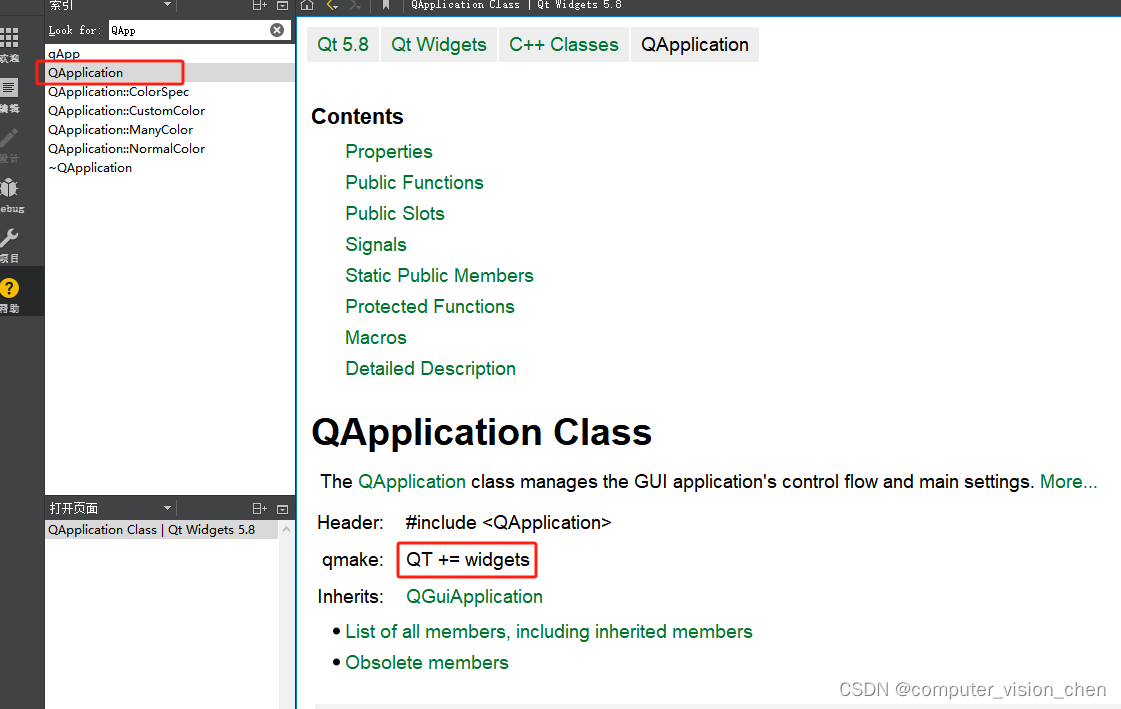
Task: Open the QGuiApplication inherits link
Action: pos(474,597)
